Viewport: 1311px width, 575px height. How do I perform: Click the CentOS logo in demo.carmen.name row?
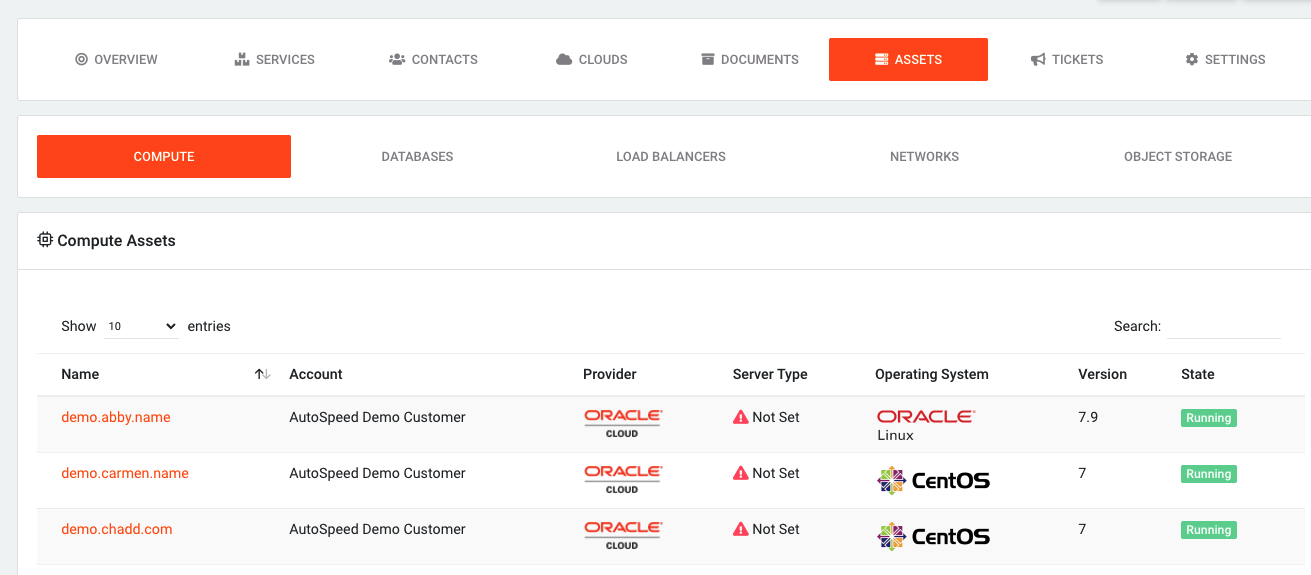click(x=933, y=480)
